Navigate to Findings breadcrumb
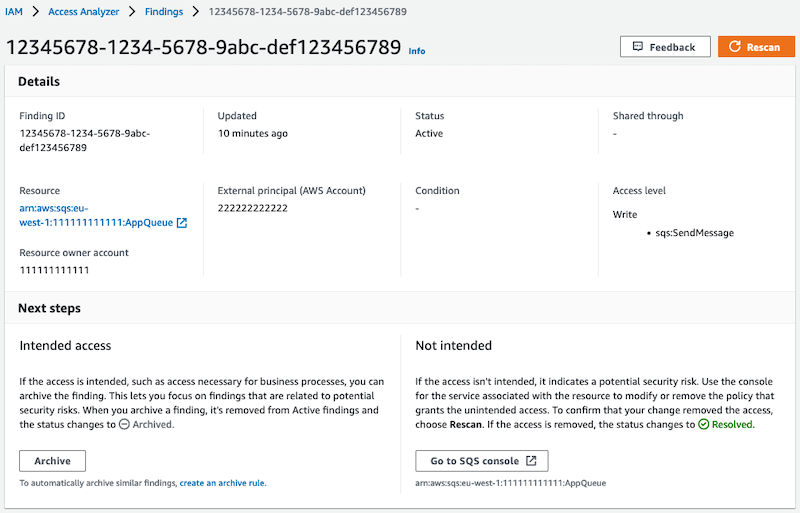This screenshot has width=800, height=513. [x=164, y=11]
